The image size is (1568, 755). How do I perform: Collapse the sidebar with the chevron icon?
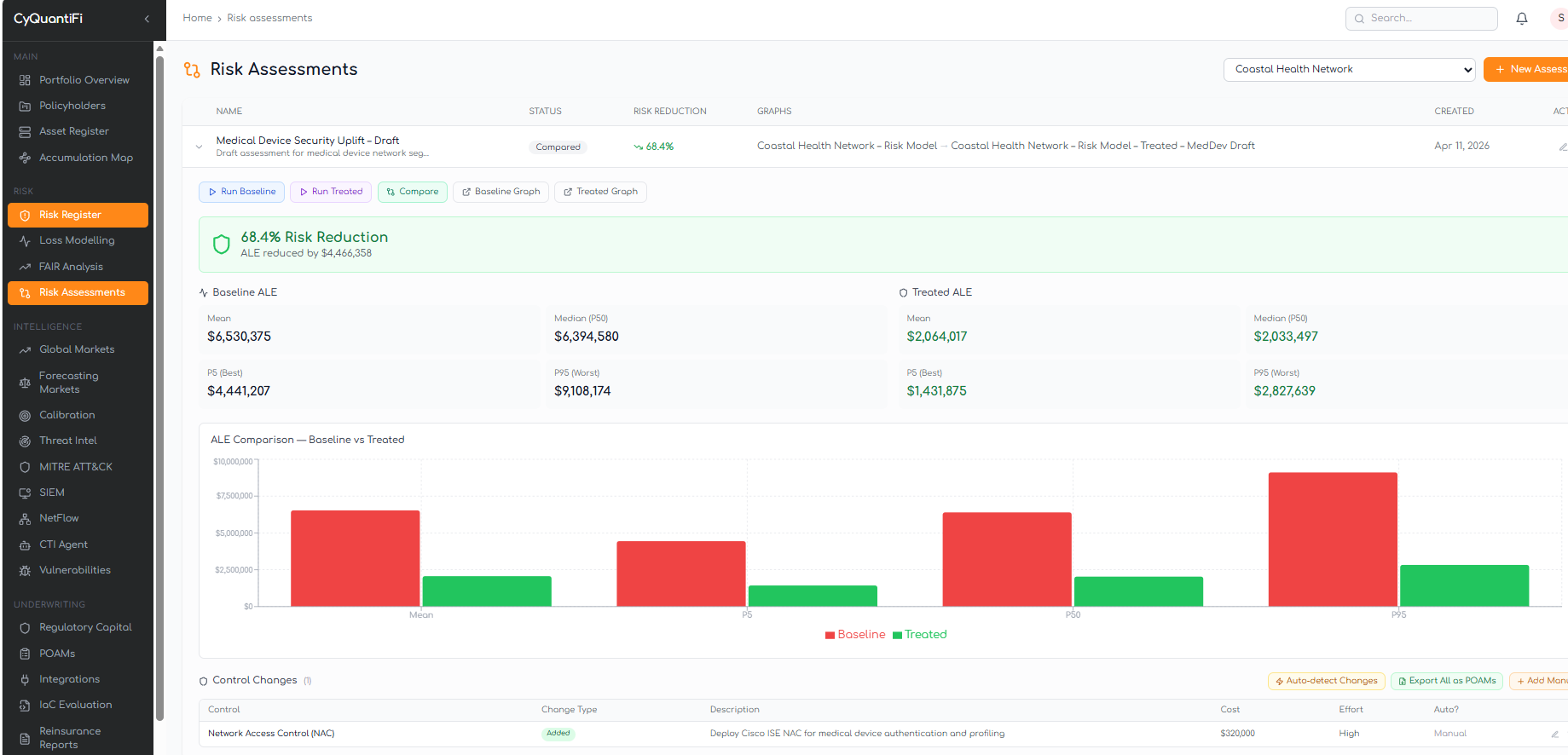pyautogui.click(x=147, y=19)
